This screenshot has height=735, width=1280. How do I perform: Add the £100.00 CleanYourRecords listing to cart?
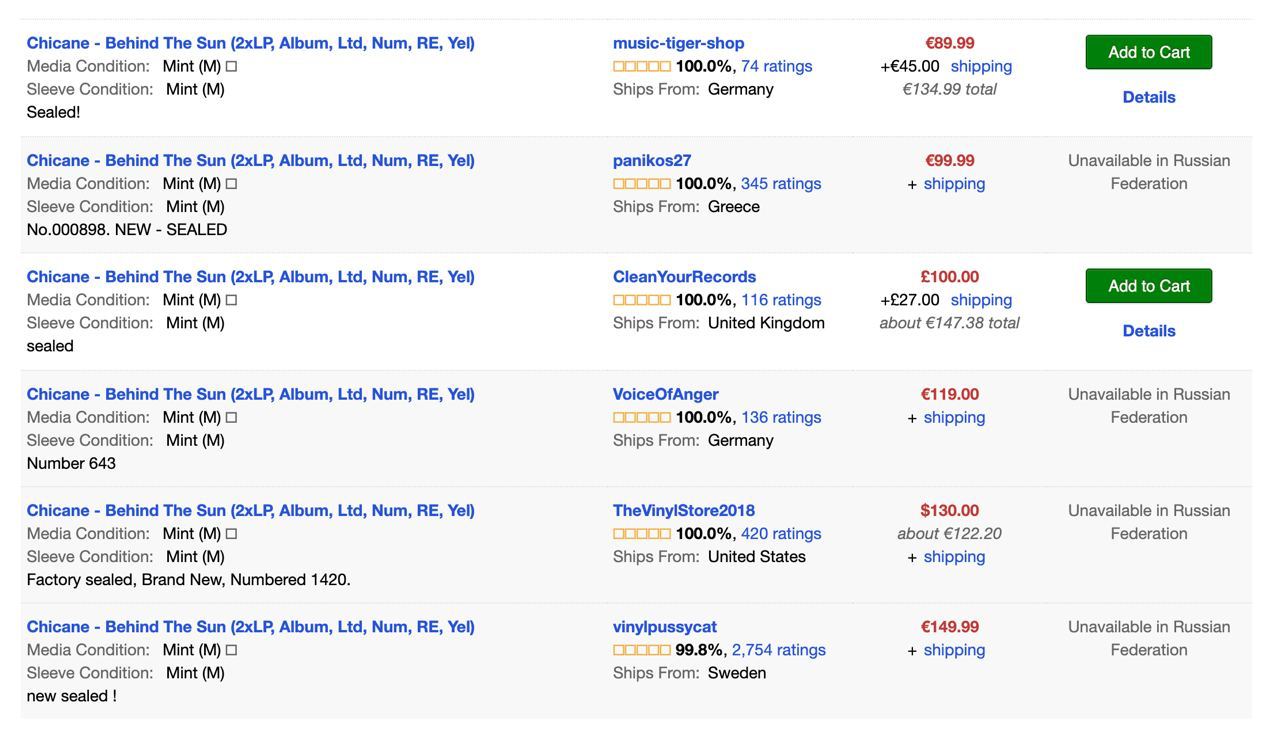pyautogui.click(x=1149, y=286)
